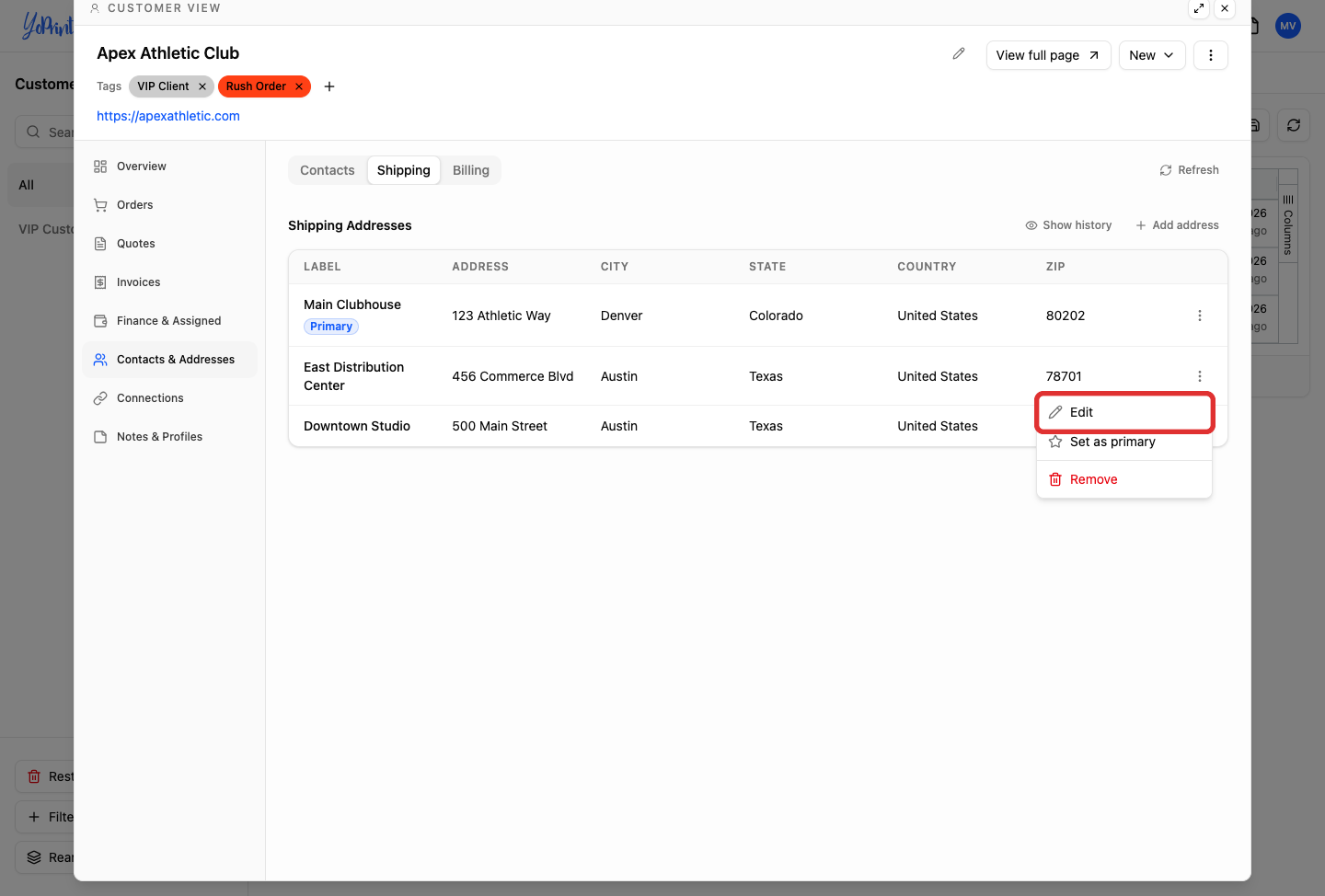Choose Edit from the context menu
The width and height of the screenshot is (1325, 896).
1124,412
